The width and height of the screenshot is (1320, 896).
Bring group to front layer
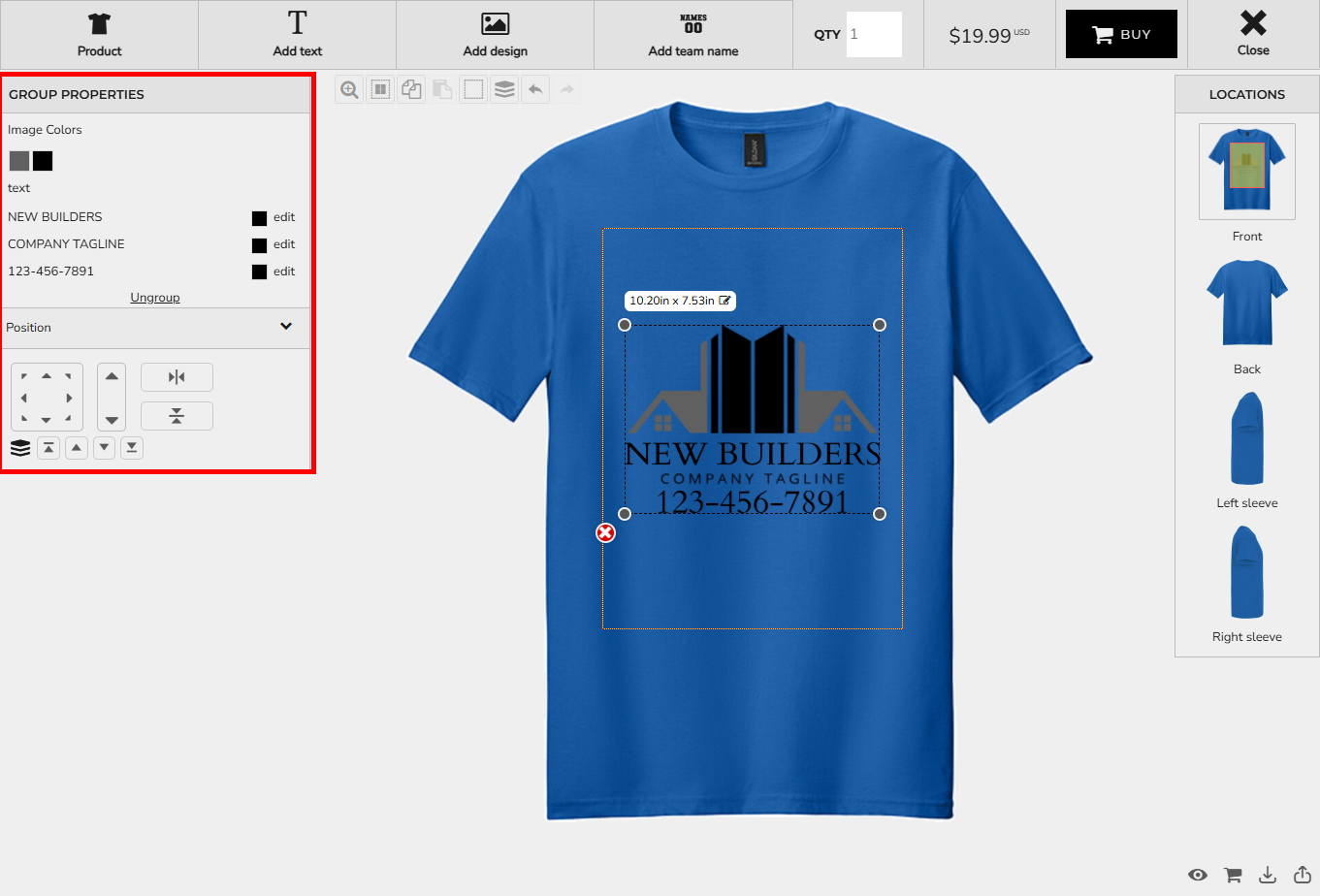[48, 448]
